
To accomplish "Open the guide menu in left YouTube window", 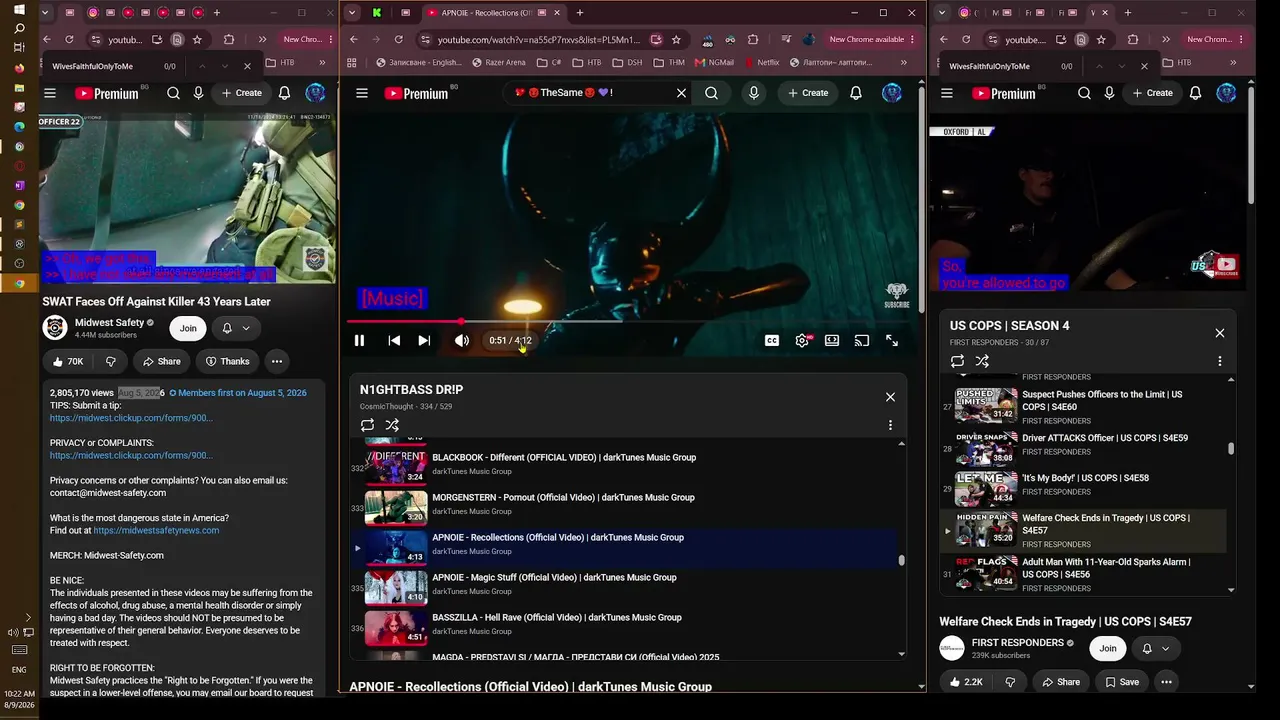I will (x=50, y=93).
